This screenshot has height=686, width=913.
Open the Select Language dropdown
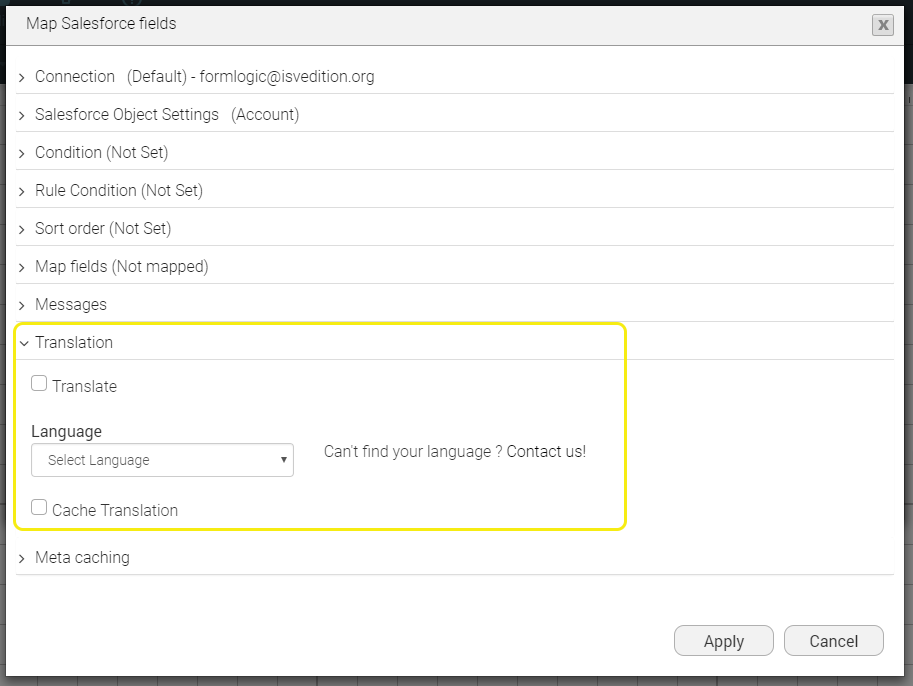tap(162, 460)
